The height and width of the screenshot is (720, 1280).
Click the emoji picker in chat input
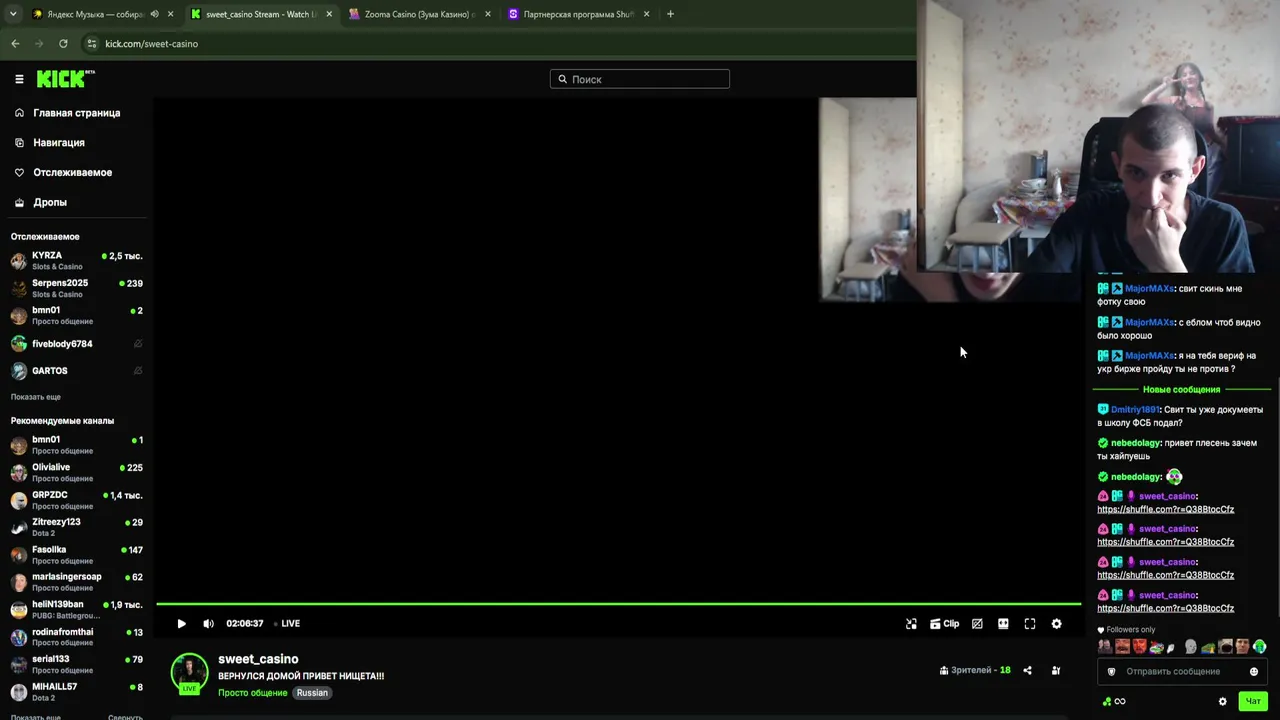click(1253, 672)
